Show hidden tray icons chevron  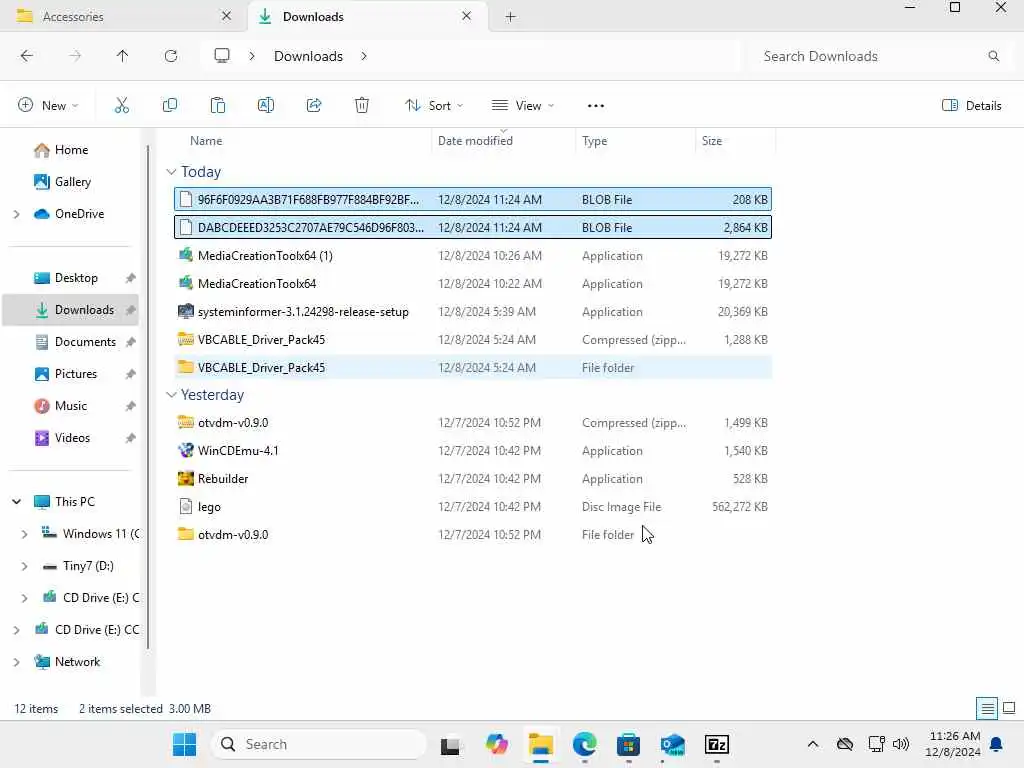pyautogui.click(x=812, y=744)
